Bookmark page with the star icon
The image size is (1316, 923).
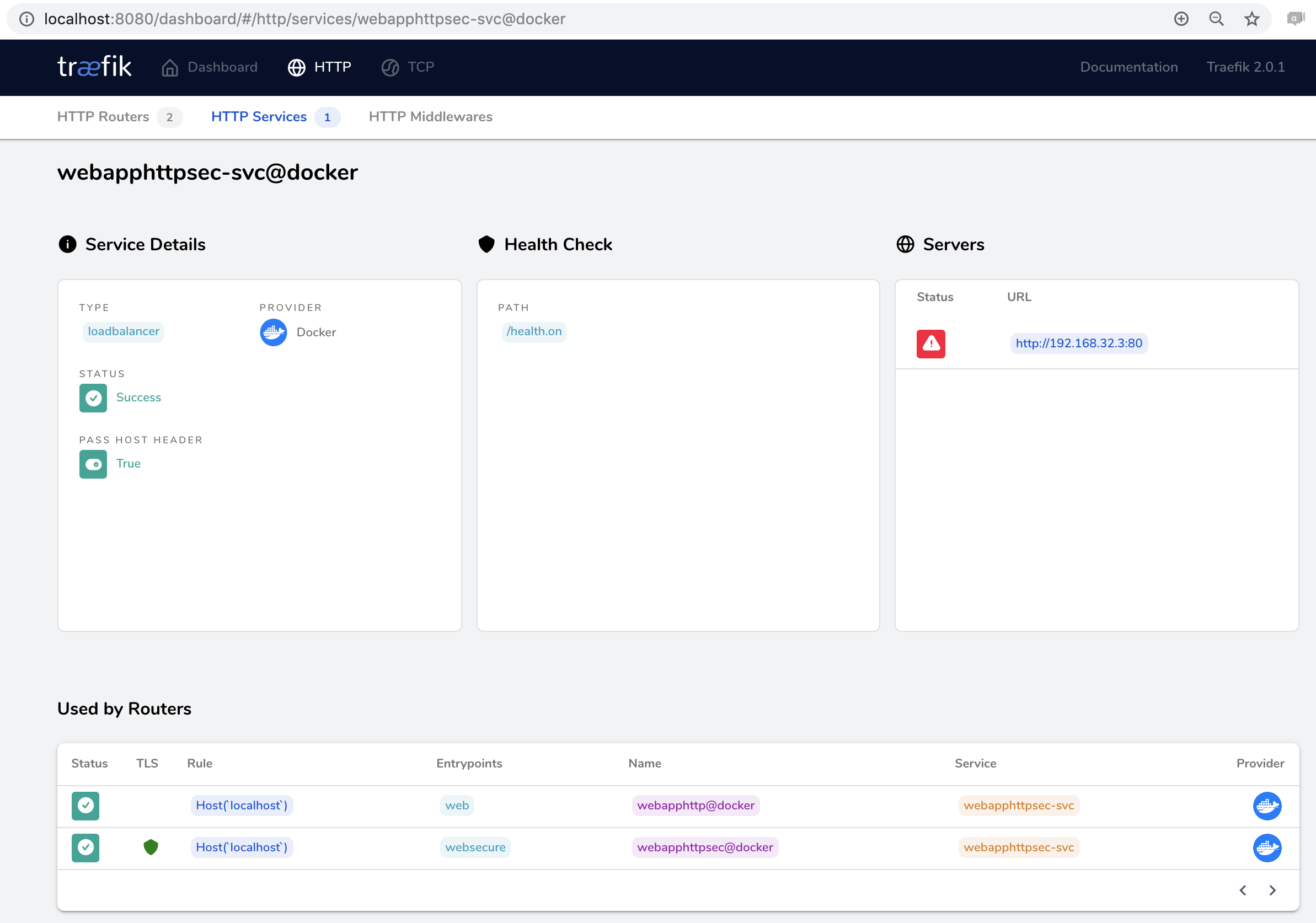click(x=1252, y=19)
